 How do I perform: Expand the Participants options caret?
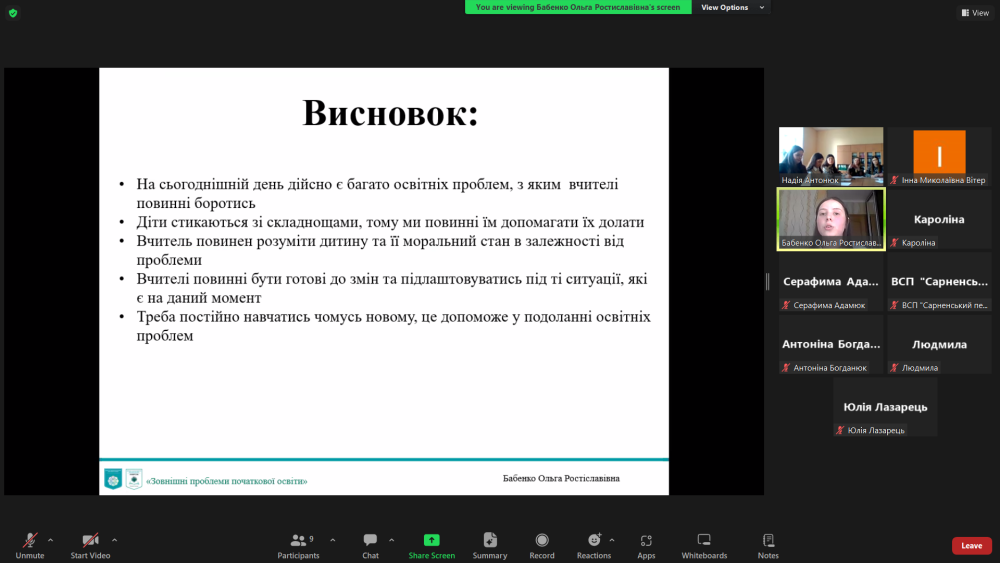(x=332, y=539)
